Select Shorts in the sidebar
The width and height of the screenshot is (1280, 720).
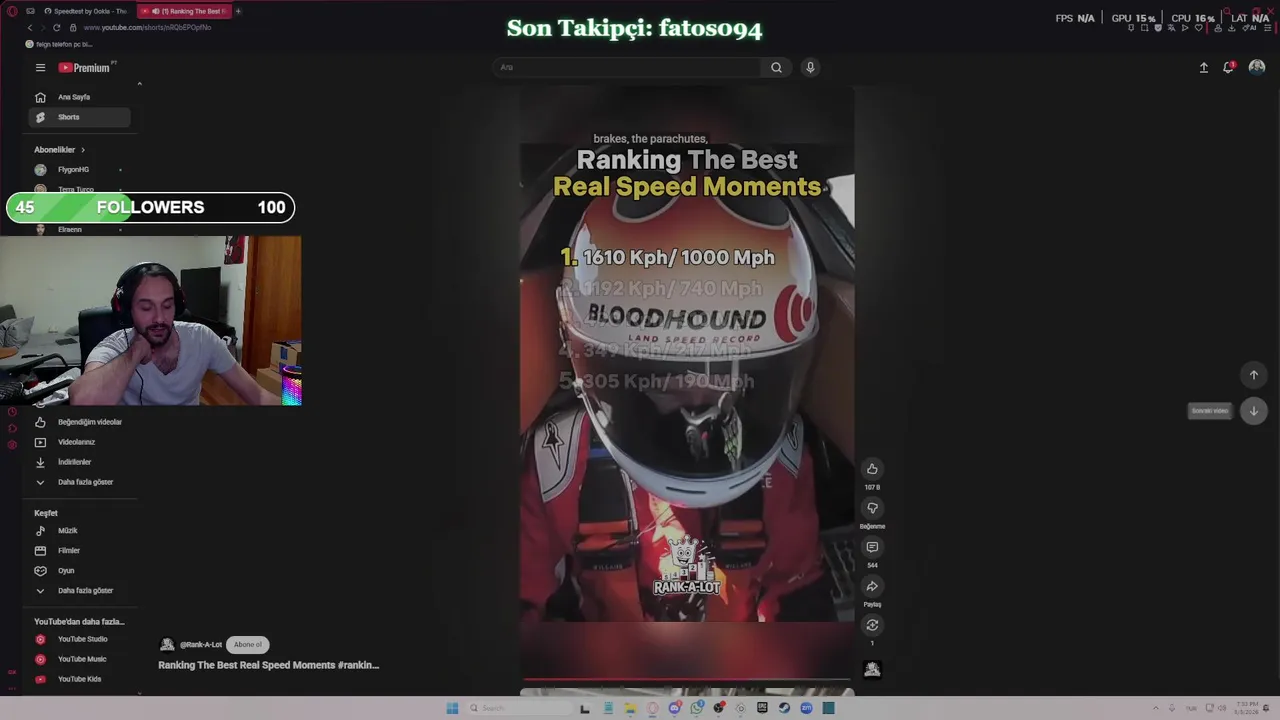pyautogui.click(x=80, y=117)
